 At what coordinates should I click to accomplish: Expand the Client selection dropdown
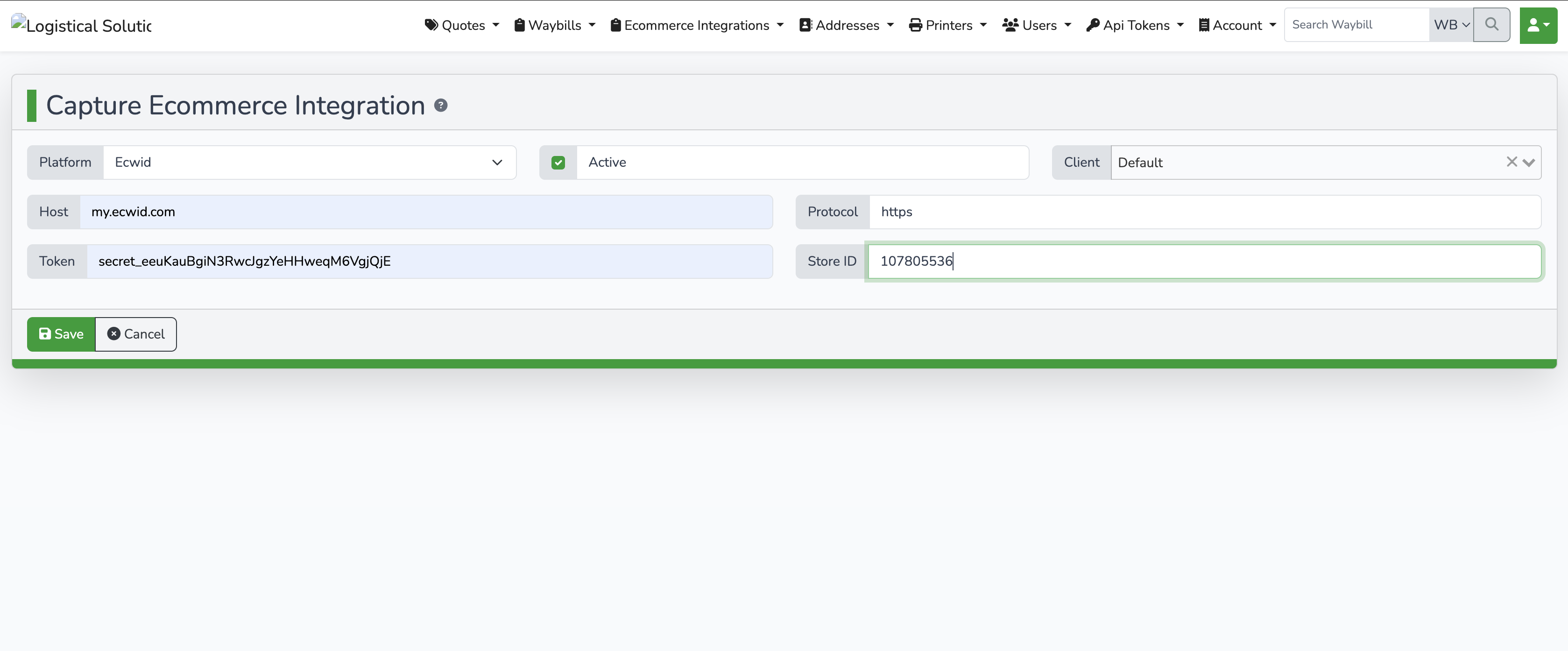[1530, 163]
